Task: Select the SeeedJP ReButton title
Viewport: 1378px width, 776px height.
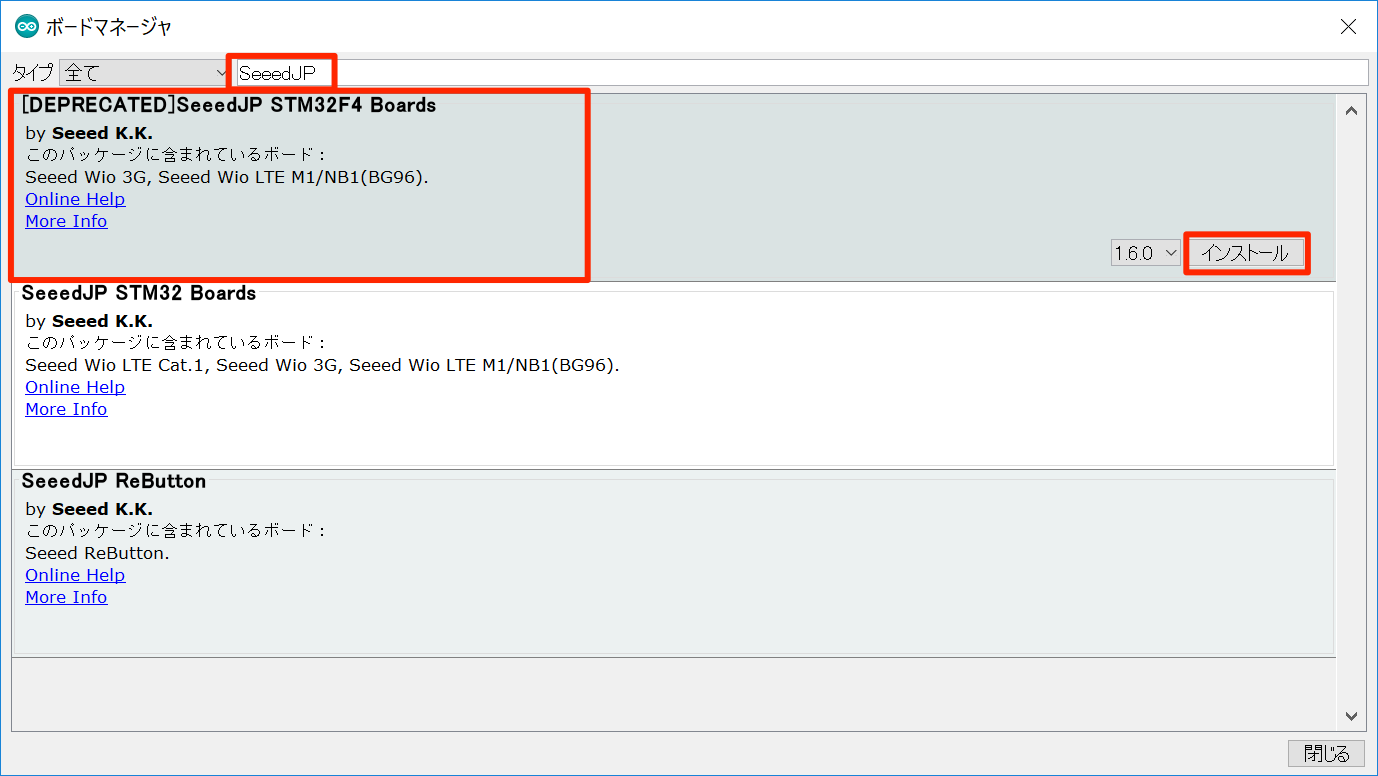Action: pyautogui.click(x=114, y=481)
